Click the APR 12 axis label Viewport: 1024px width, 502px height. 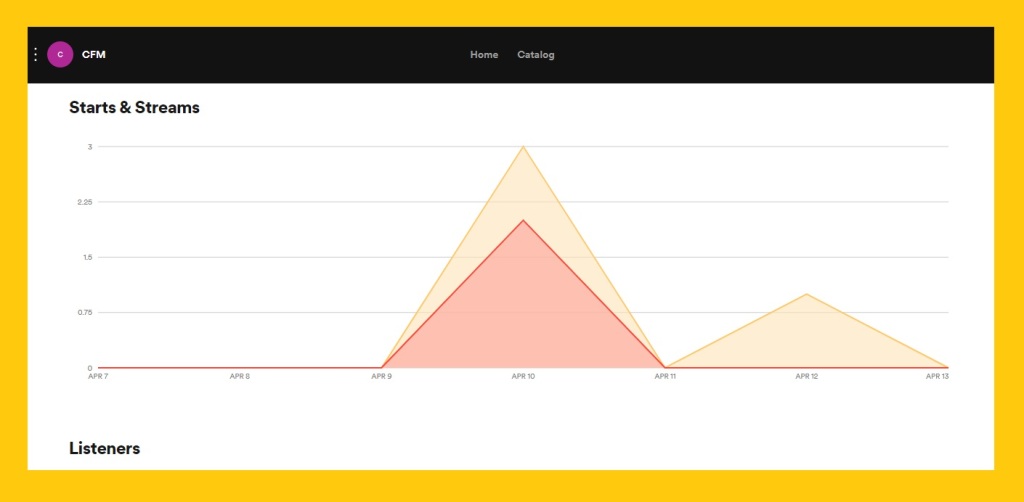pyautogui.click(x=807, y=377)
